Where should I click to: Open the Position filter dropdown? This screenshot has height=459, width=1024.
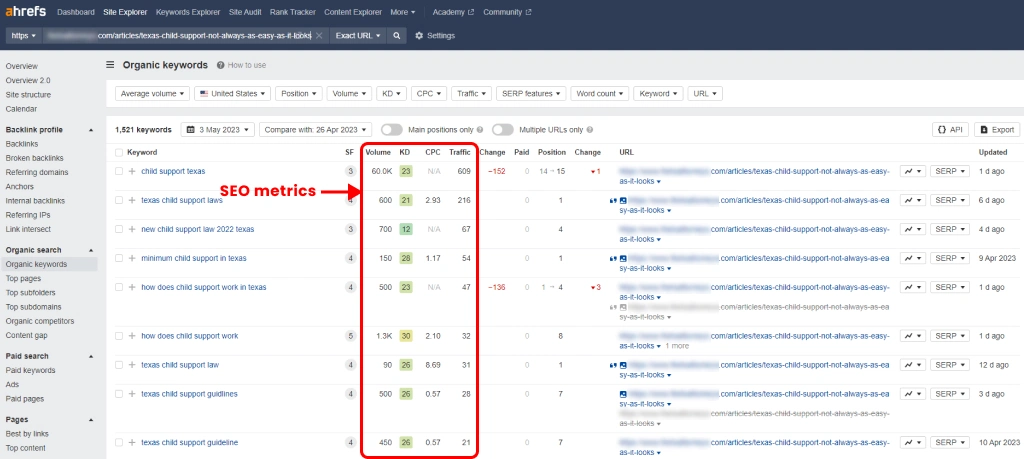click(298, 93)
